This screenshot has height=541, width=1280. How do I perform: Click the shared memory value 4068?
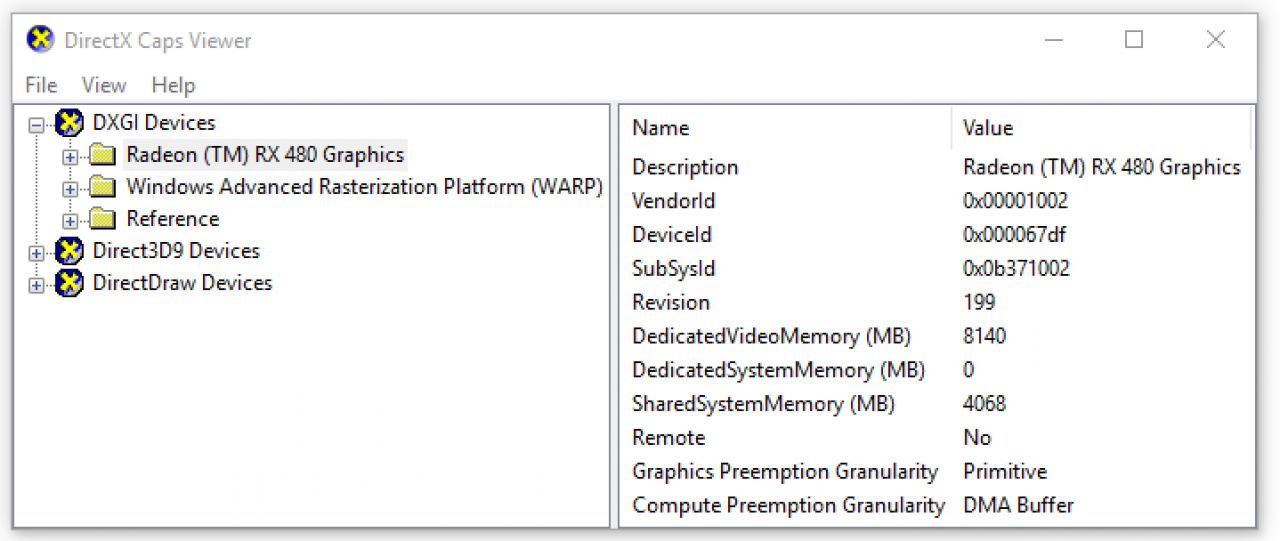point(984,404)
